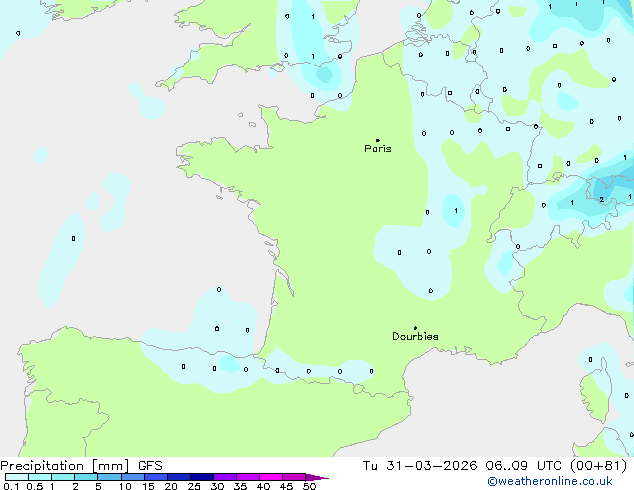Pick the 2–5 mm legend color swatch
The image size is (634, 490).
click(86, 477)
